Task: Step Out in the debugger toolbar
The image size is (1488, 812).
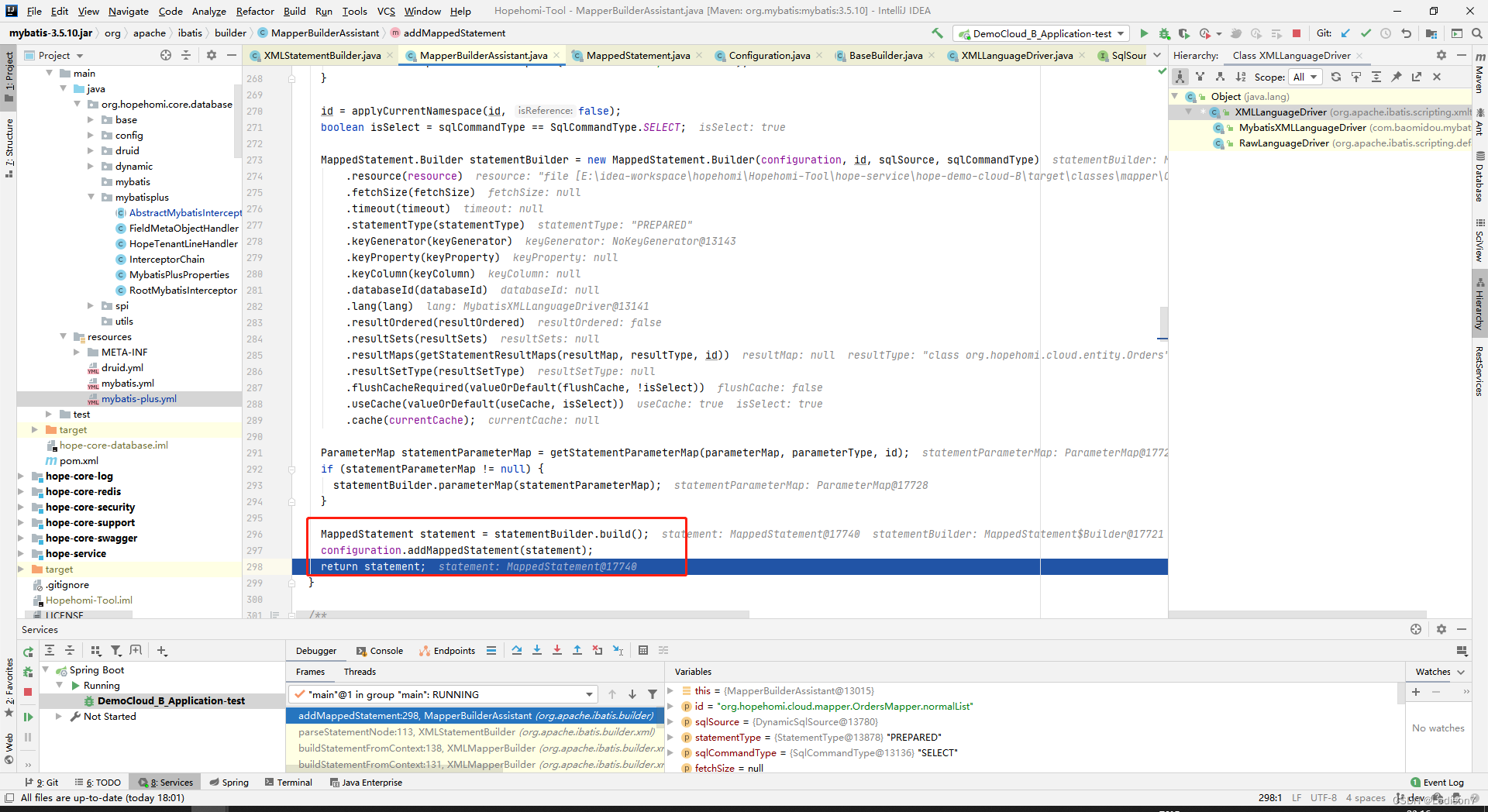Action: (x=577, y=650)
